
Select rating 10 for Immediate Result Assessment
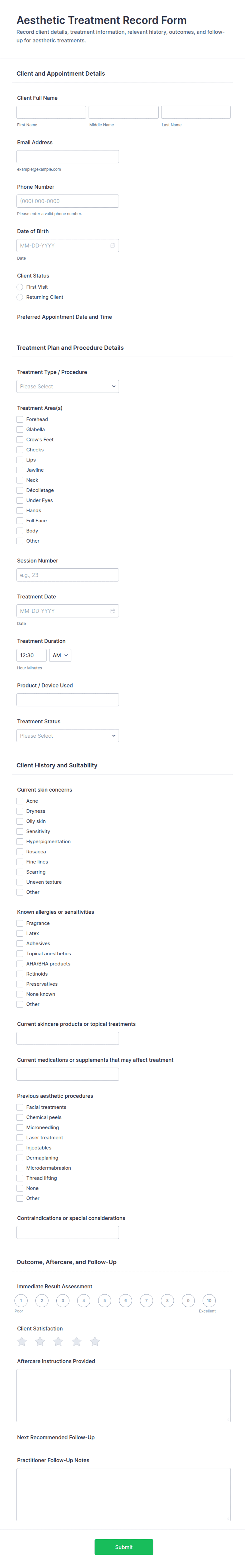click(209, 1300)
